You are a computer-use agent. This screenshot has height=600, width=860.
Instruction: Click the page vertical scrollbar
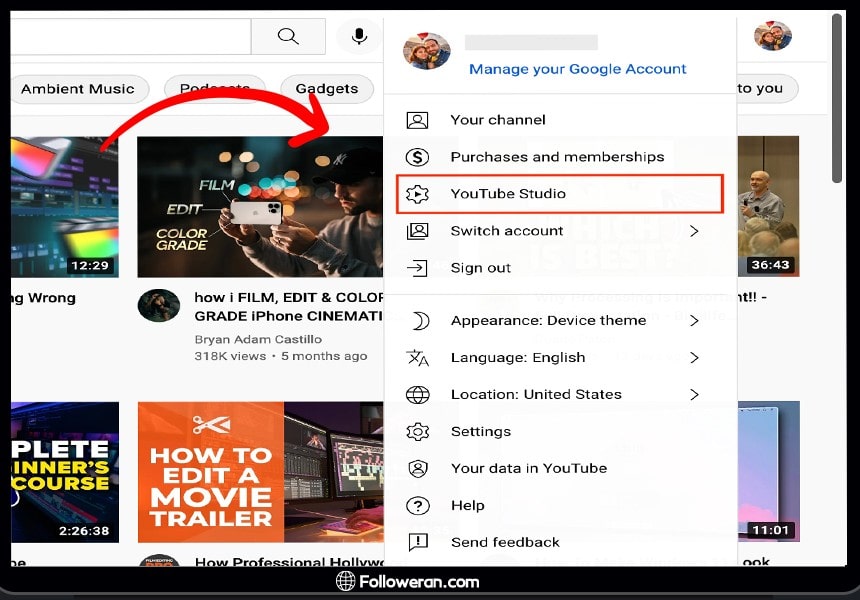[x=837, y=98]
